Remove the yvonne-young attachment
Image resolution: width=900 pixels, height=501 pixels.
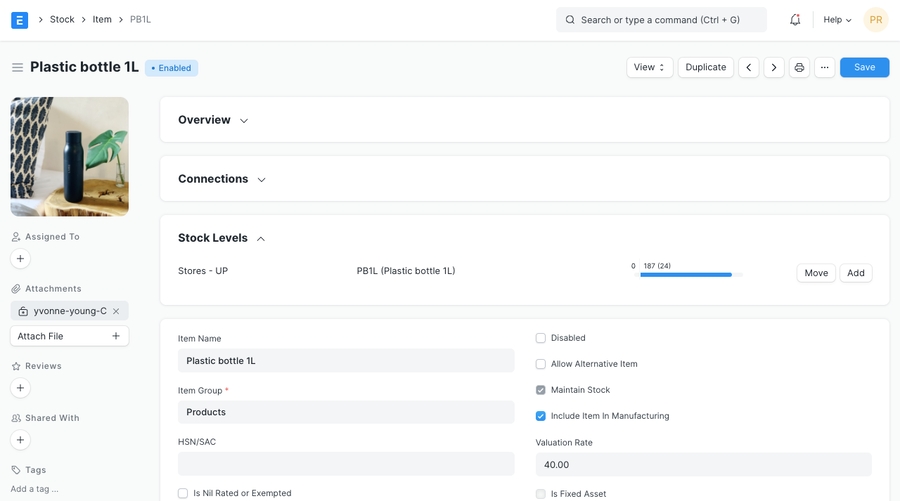(x=116, y=311)
